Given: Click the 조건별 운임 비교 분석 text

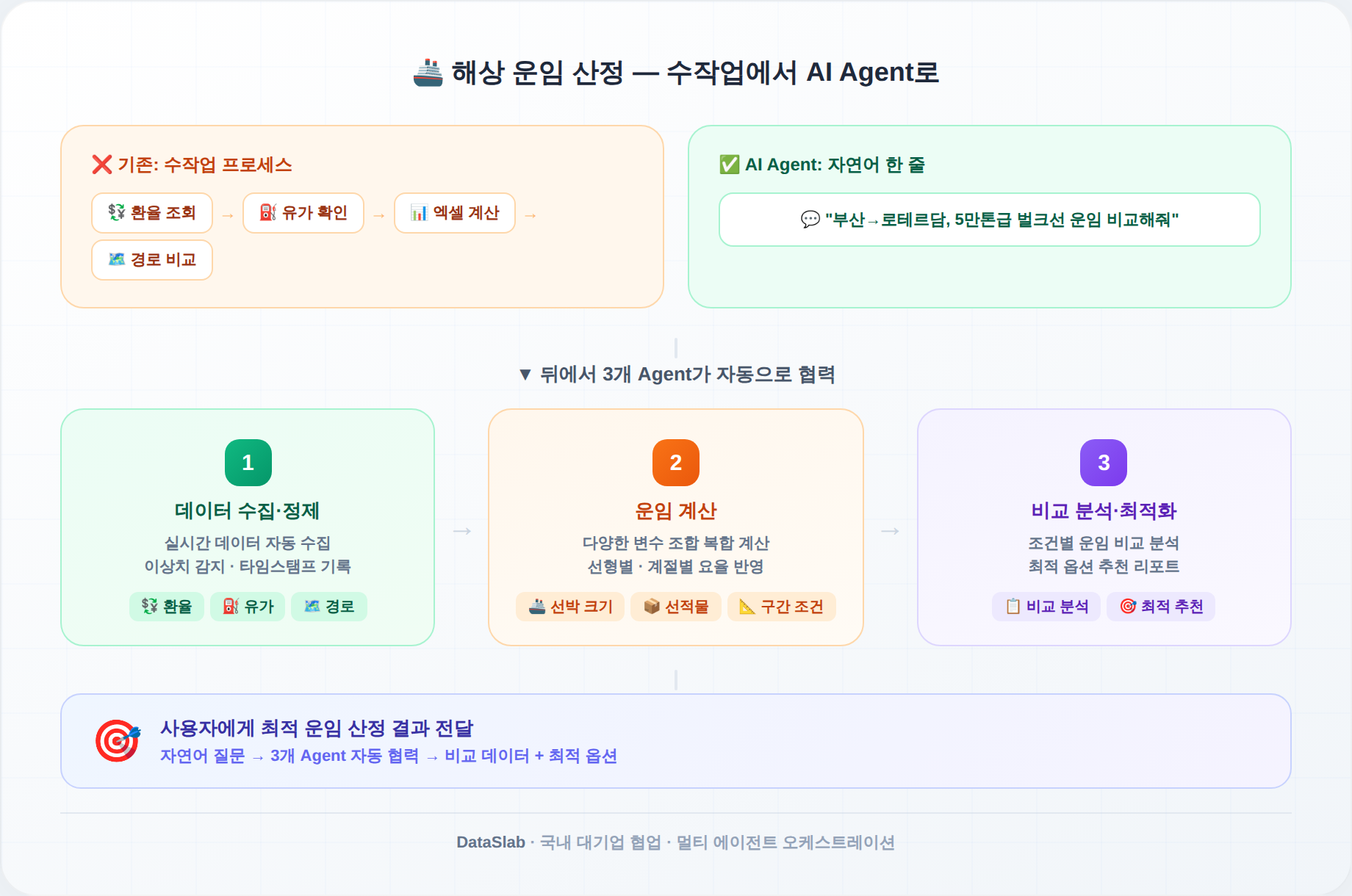Looking at the screenshot, I should click(1104, 543).
